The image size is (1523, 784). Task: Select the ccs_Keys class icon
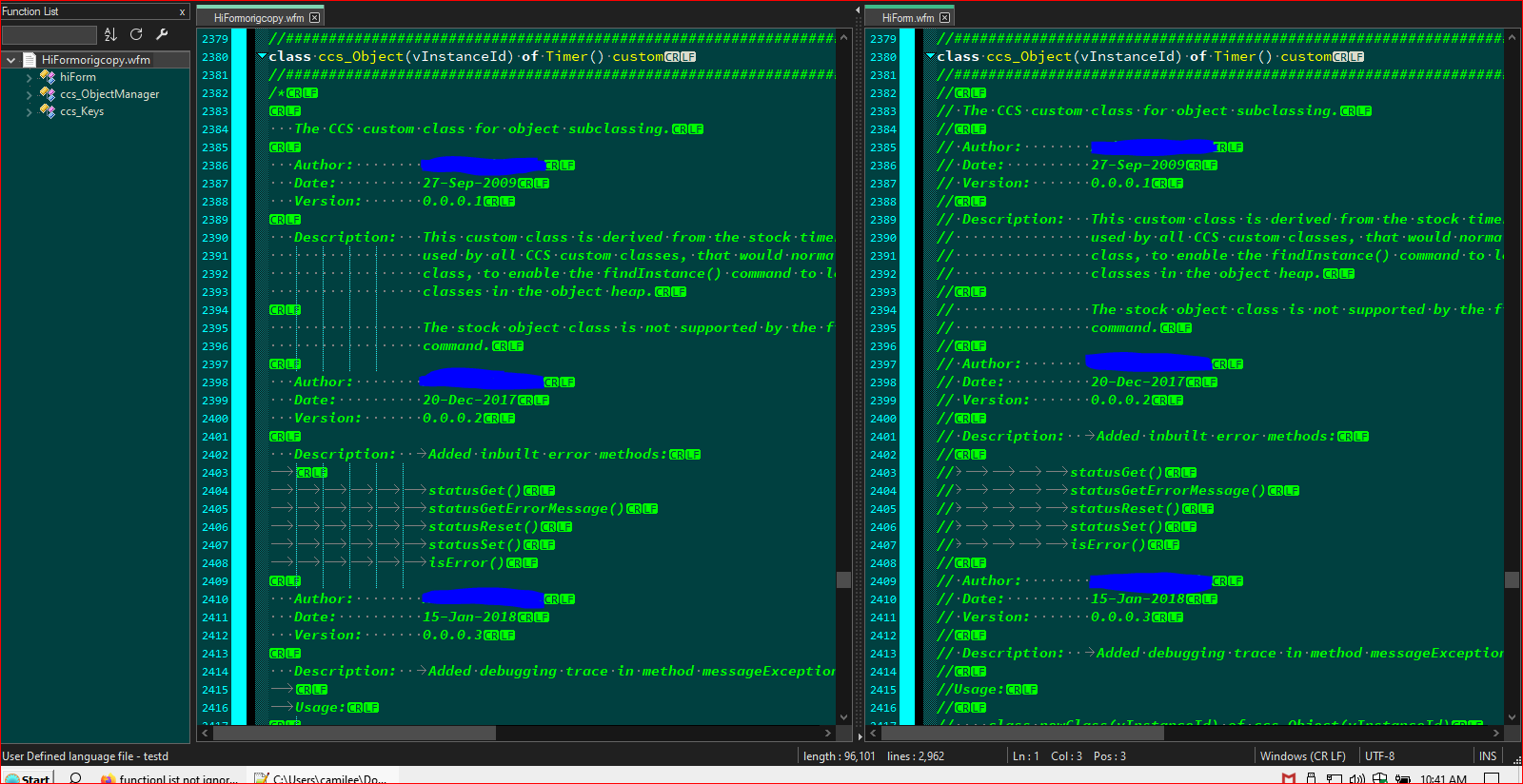47,111
